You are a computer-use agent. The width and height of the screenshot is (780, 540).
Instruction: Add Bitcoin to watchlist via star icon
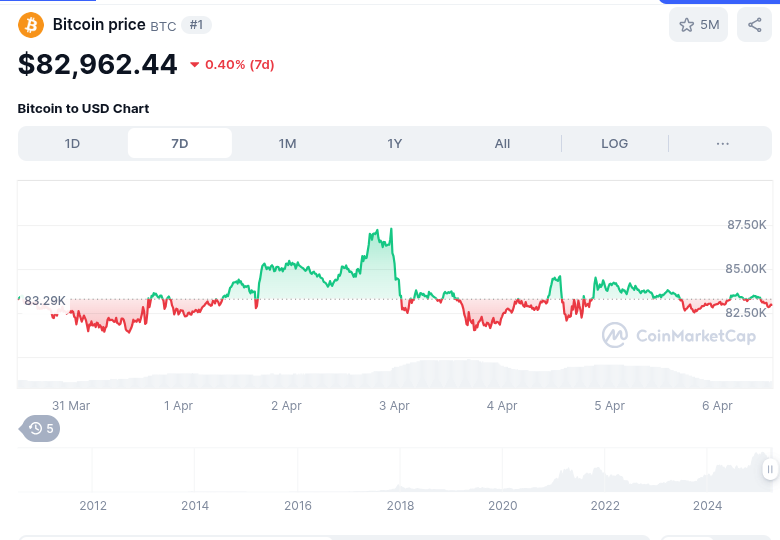[x=698, y=25]
